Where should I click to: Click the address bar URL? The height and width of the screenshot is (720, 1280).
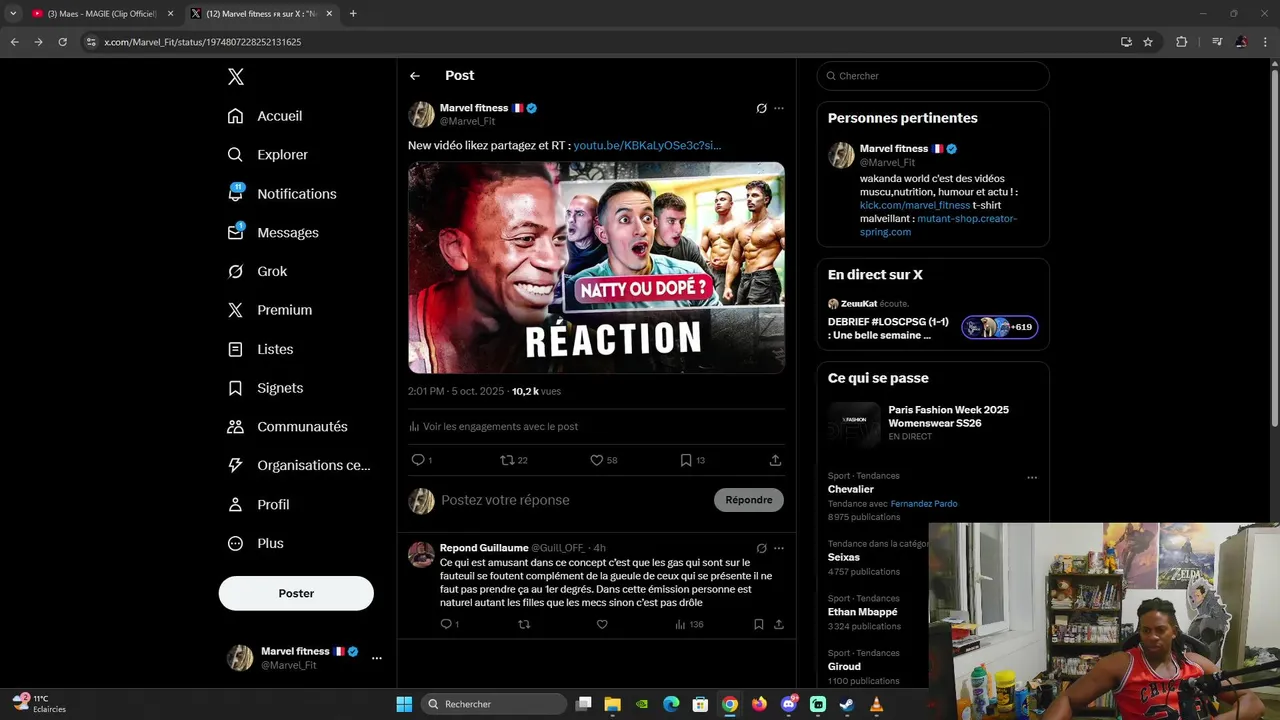(x=203, y=42)
